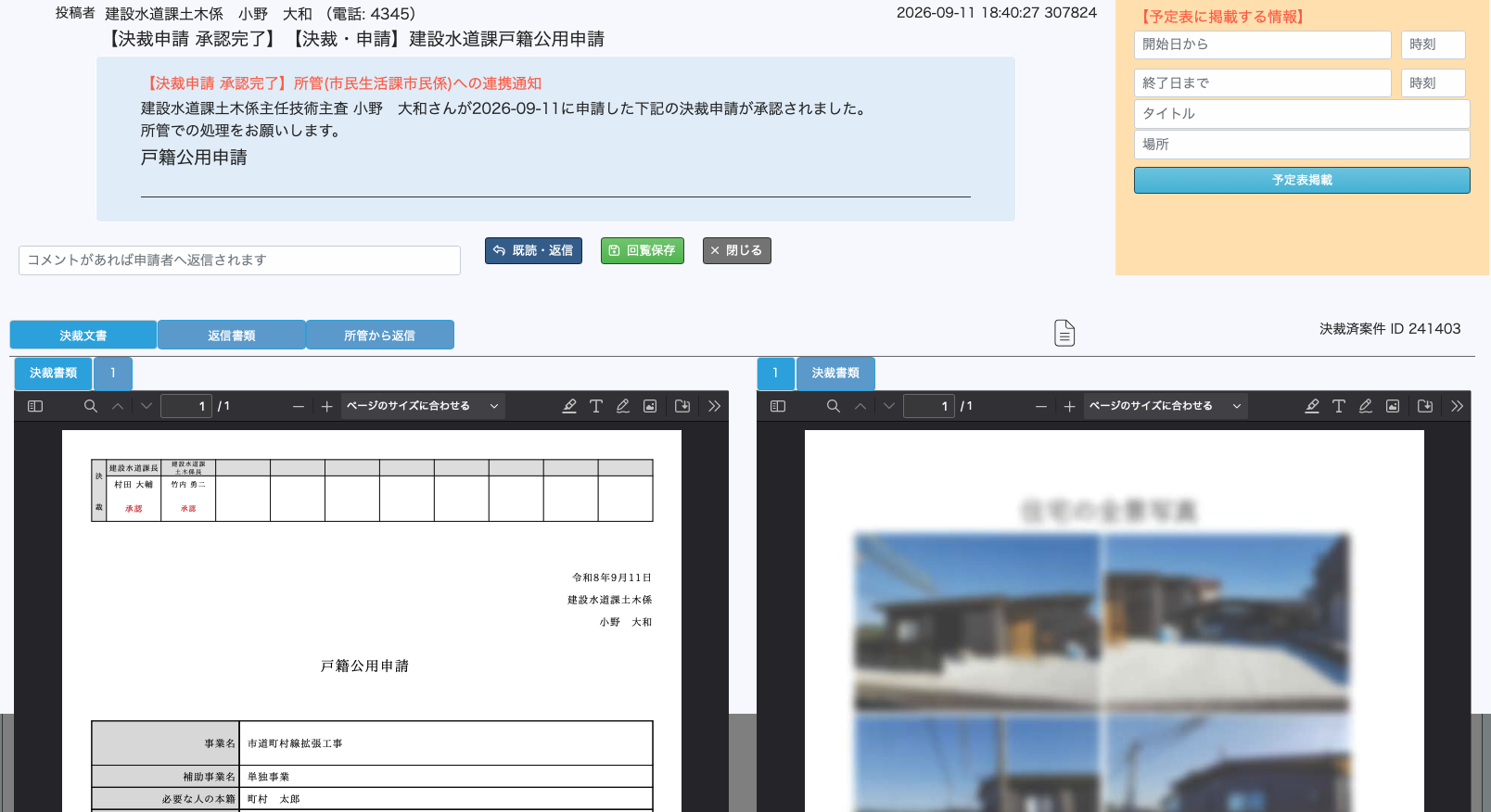This screenshot has width=1491, height=812.
Task: Open the zoom size dropdown in right viewer
Action: pos(1166,406)
